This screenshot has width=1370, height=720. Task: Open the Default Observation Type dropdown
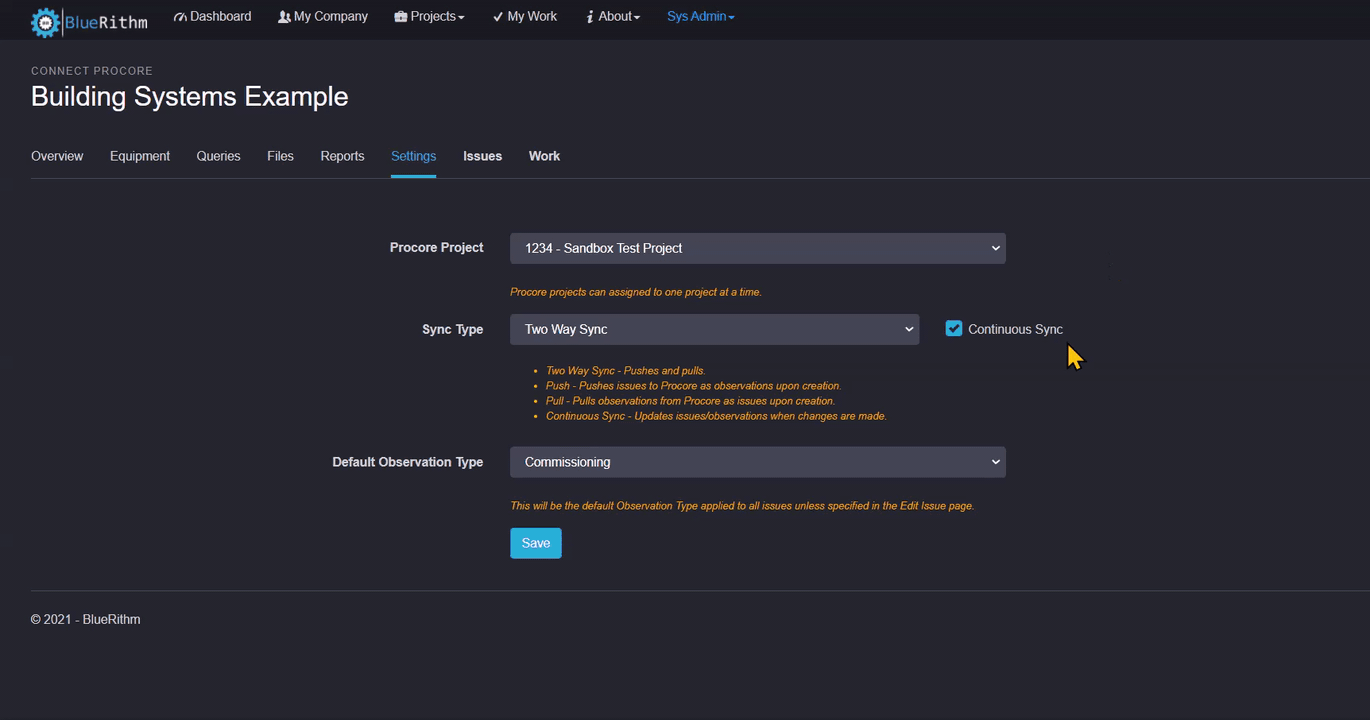758,462
